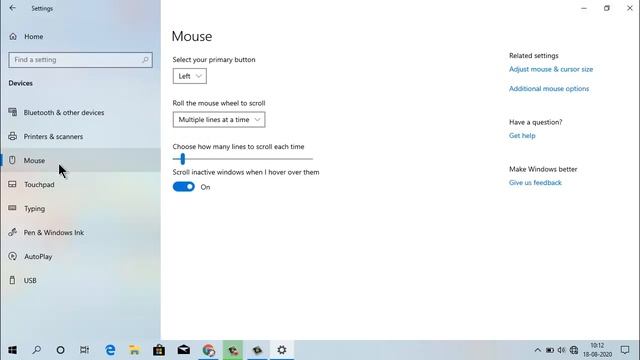This screenshot has height=360, width=640.
Task: Open Printers & scanners settings
Action: (80, 136)
